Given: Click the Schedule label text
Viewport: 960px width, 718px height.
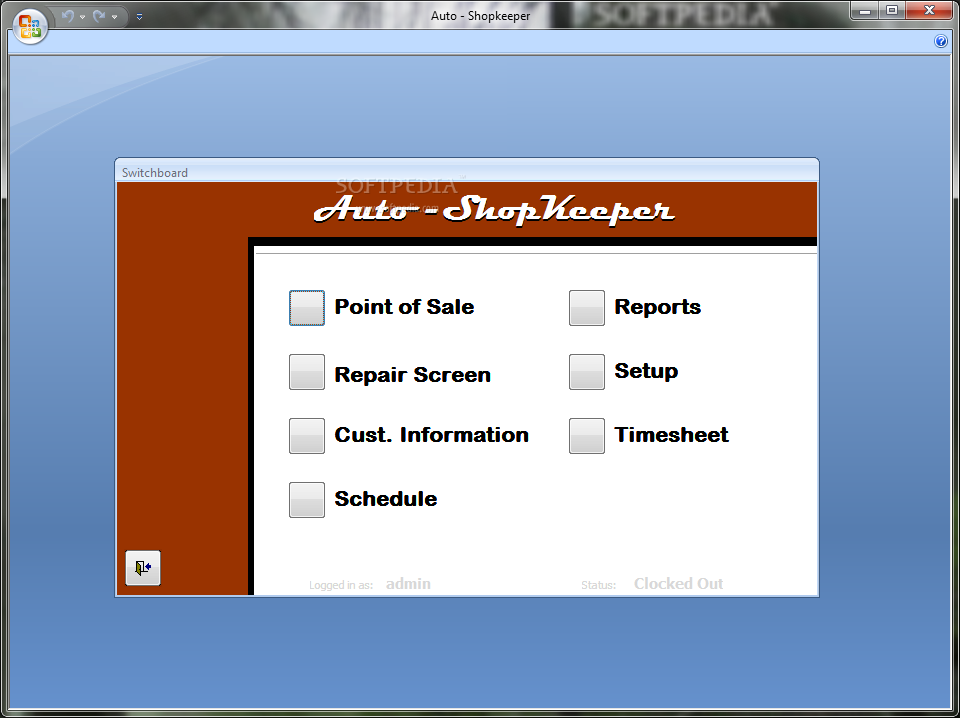Looking at the screenshot, I should coord(386,499).
